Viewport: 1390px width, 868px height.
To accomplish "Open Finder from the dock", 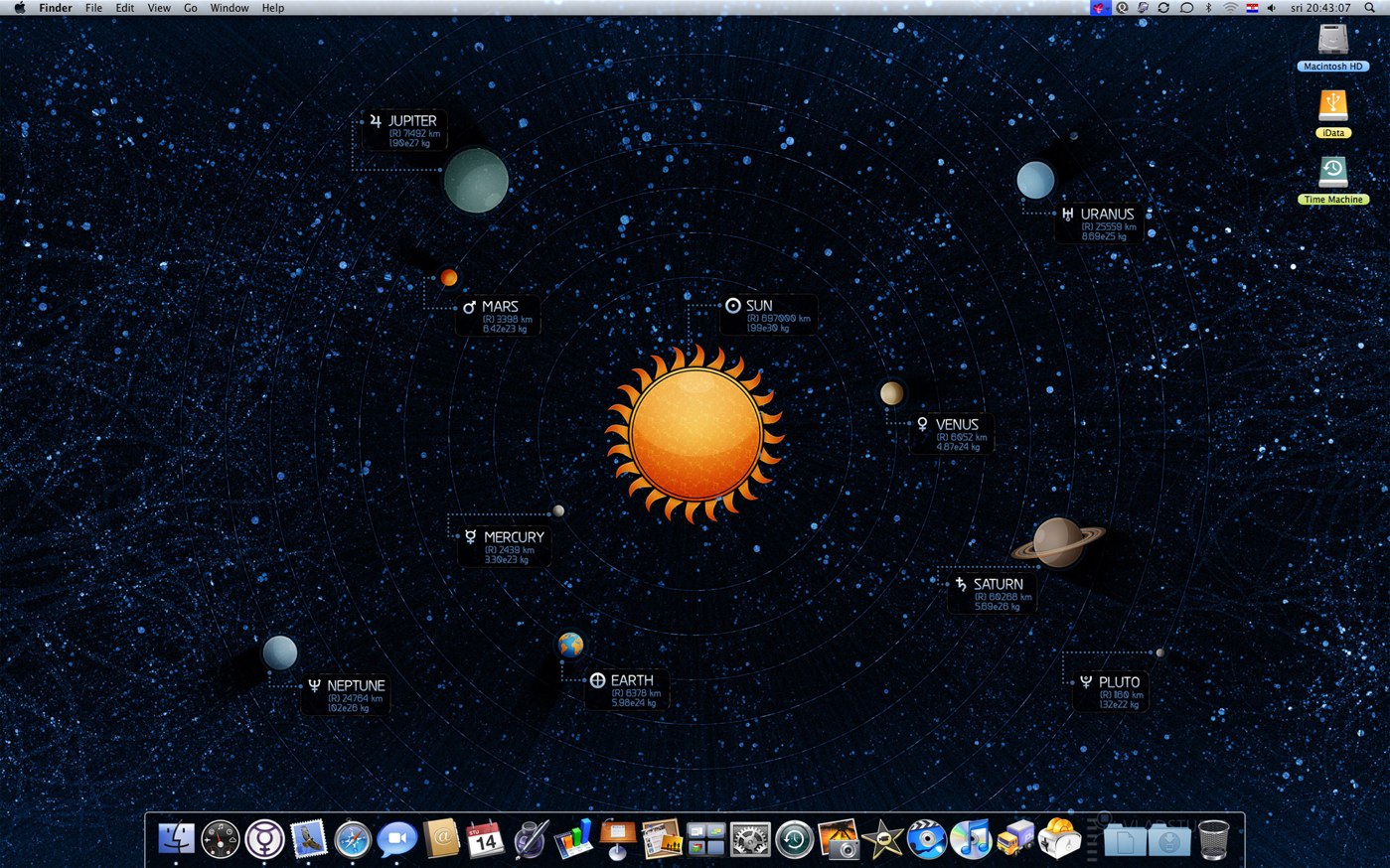I will [177, 839].
